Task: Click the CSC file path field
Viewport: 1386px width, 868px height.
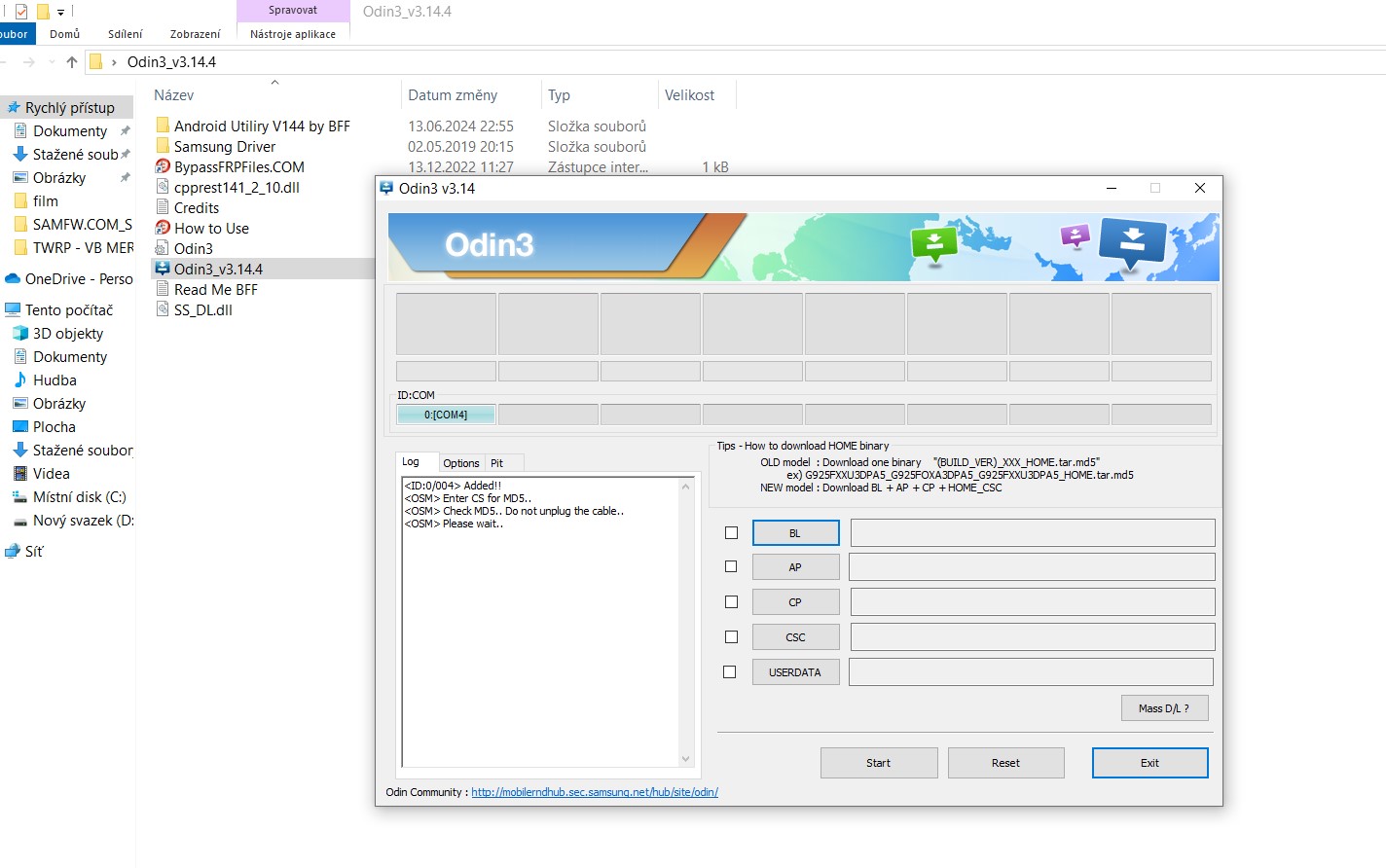Action: click(x=1032, y=637)
